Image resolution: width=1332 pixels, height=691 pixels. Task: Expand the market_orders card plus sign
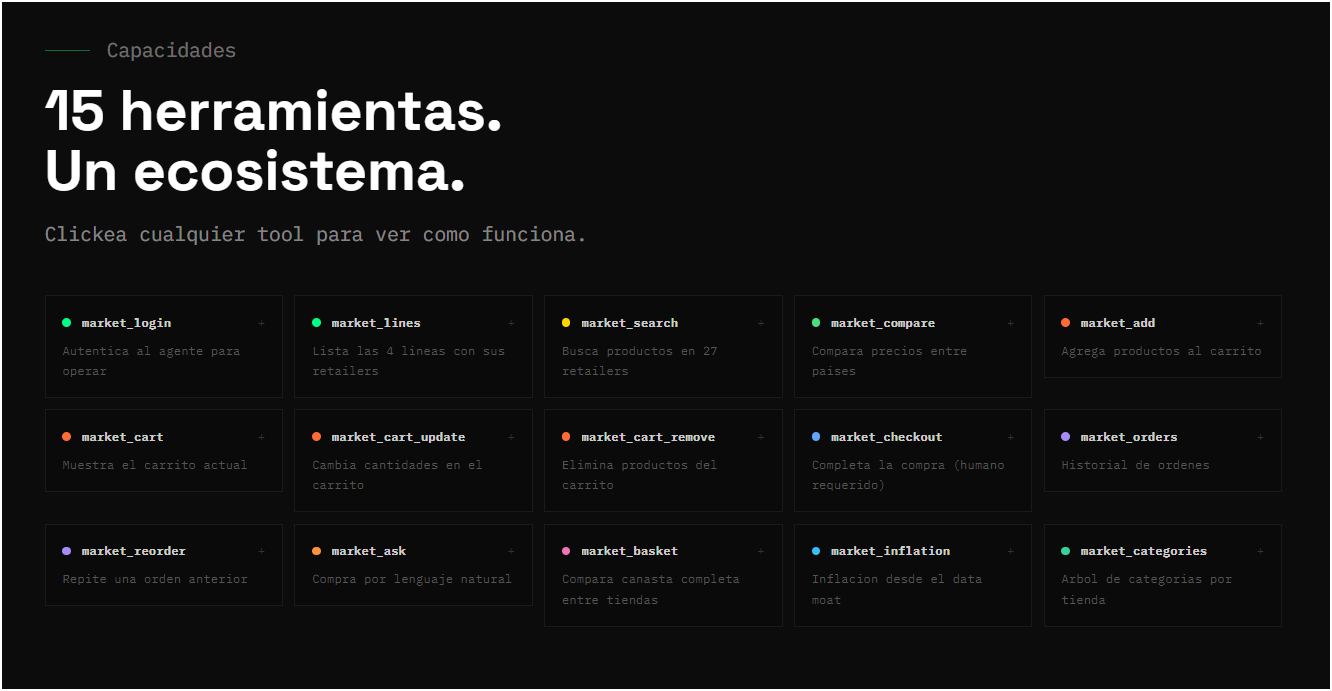(1260, 437)
